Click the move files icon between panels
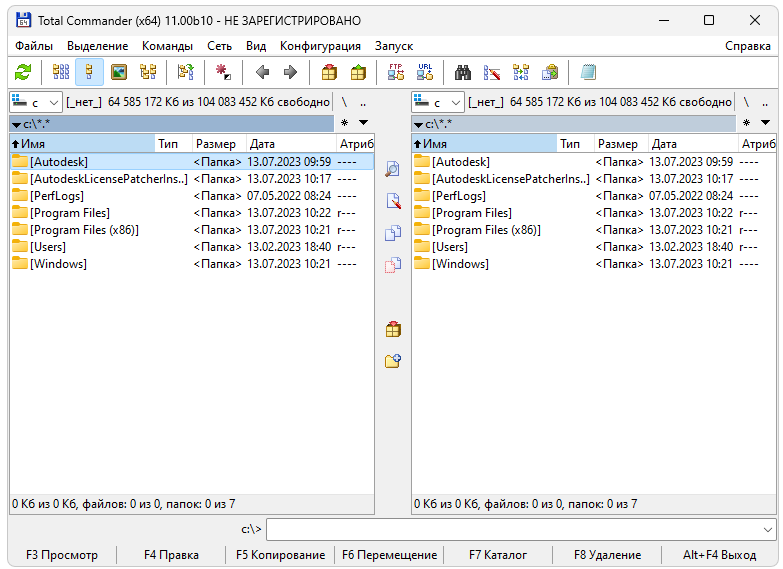The height and width of the screenshot is (569, 783). (x=393, y=265)
